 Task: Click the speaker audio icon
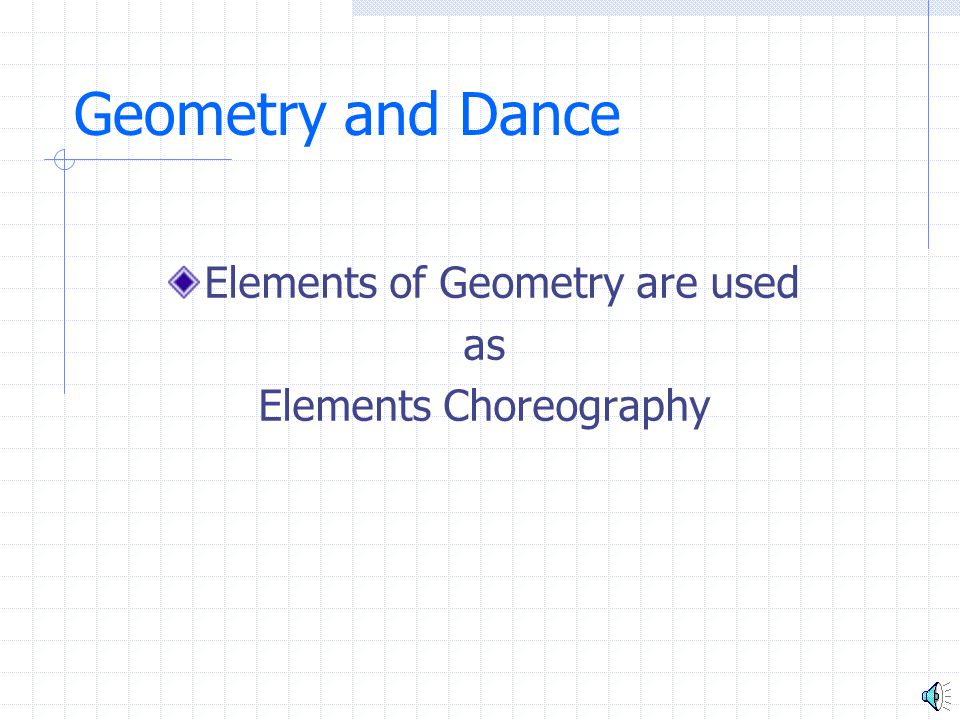[x=936, y=696]
